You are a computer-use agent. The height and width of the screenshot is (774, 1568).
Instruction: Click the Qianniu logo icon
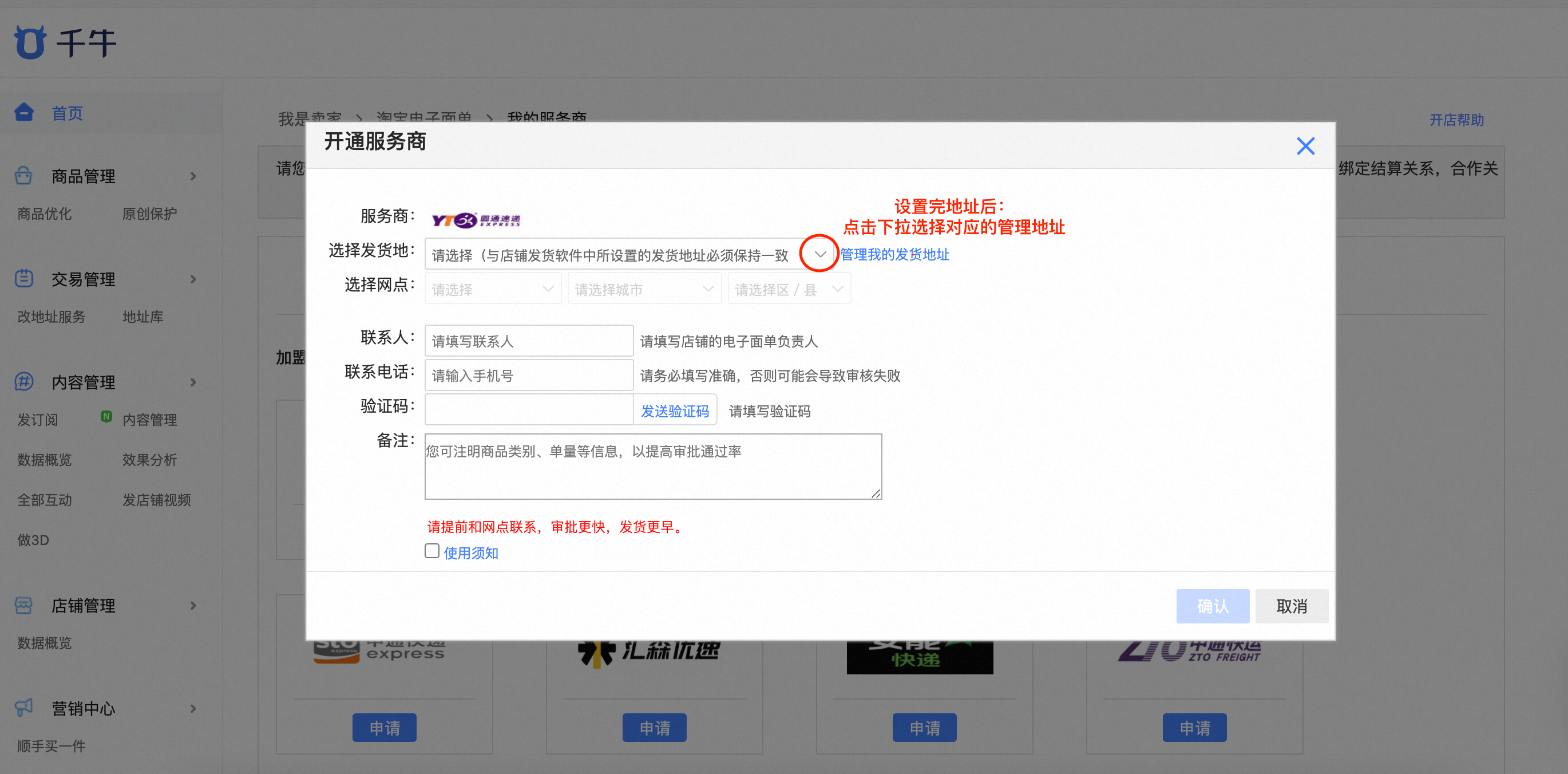tap(30, 42)
